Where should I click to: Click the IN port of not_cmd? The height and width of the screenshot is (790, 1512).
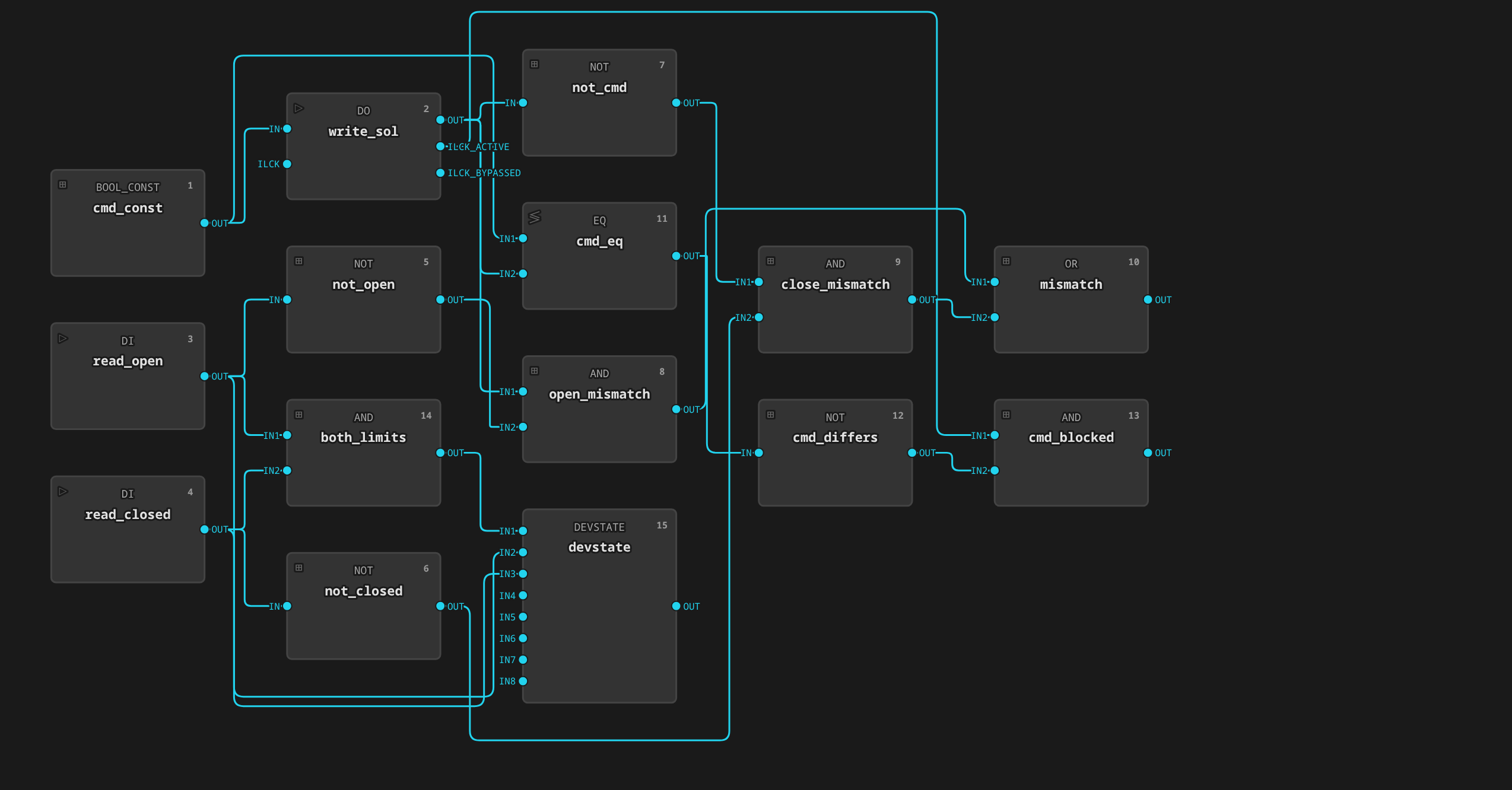[x=523, y=103]
